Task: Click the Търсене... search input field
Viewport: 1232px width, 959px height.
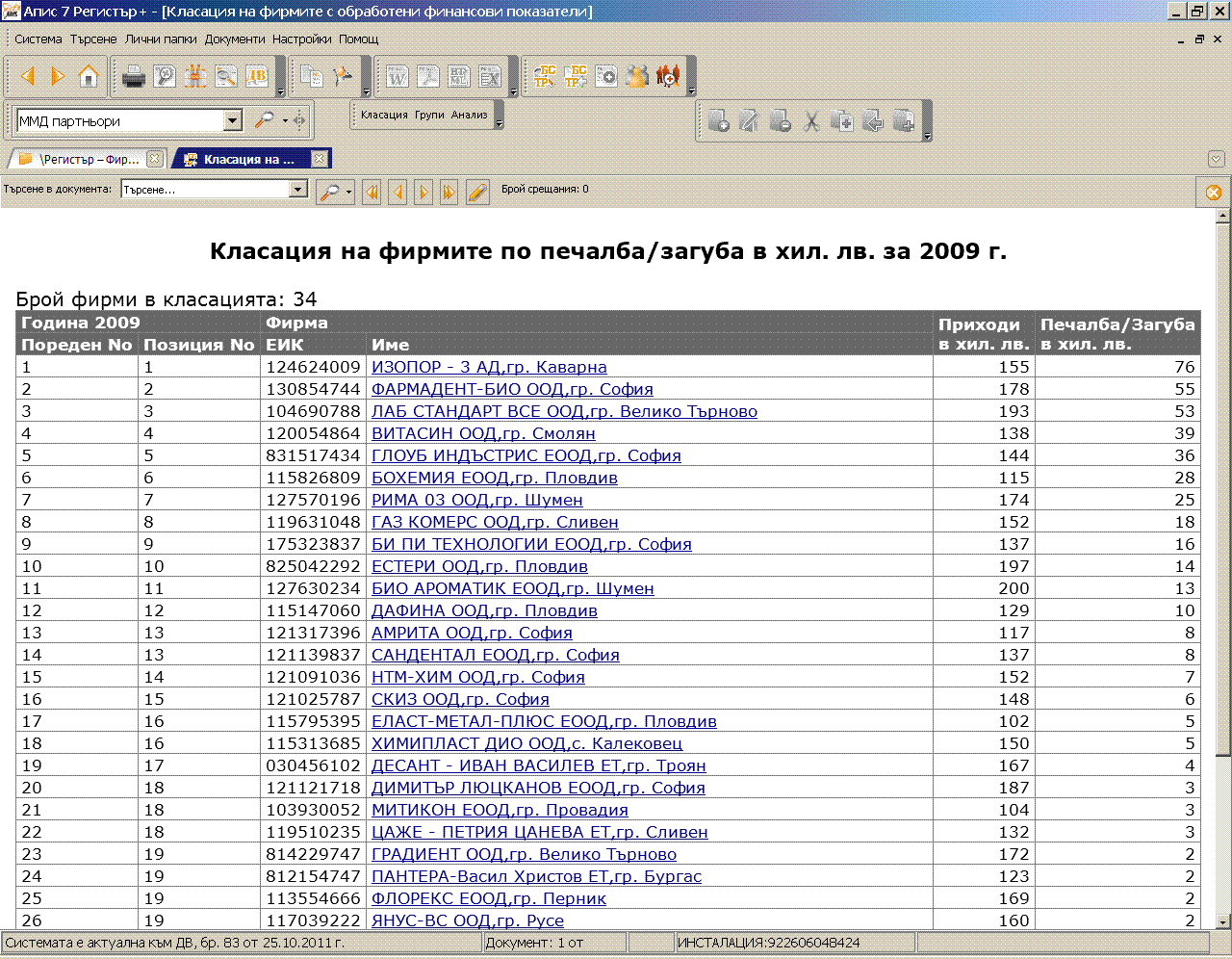Action: click(205, 190)
